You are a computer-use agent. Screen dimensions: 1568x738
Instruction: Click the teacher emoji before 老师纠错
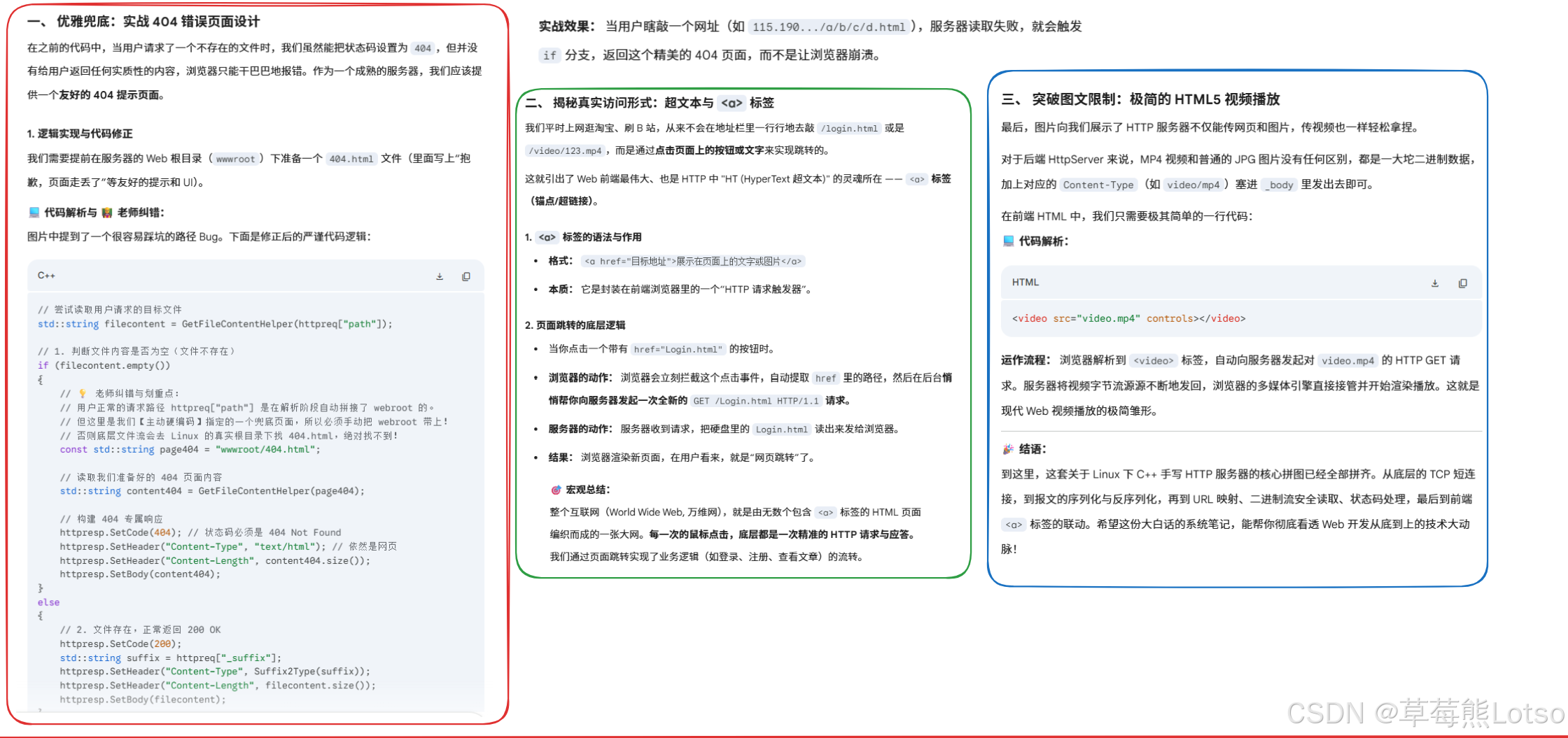(107, 212)
